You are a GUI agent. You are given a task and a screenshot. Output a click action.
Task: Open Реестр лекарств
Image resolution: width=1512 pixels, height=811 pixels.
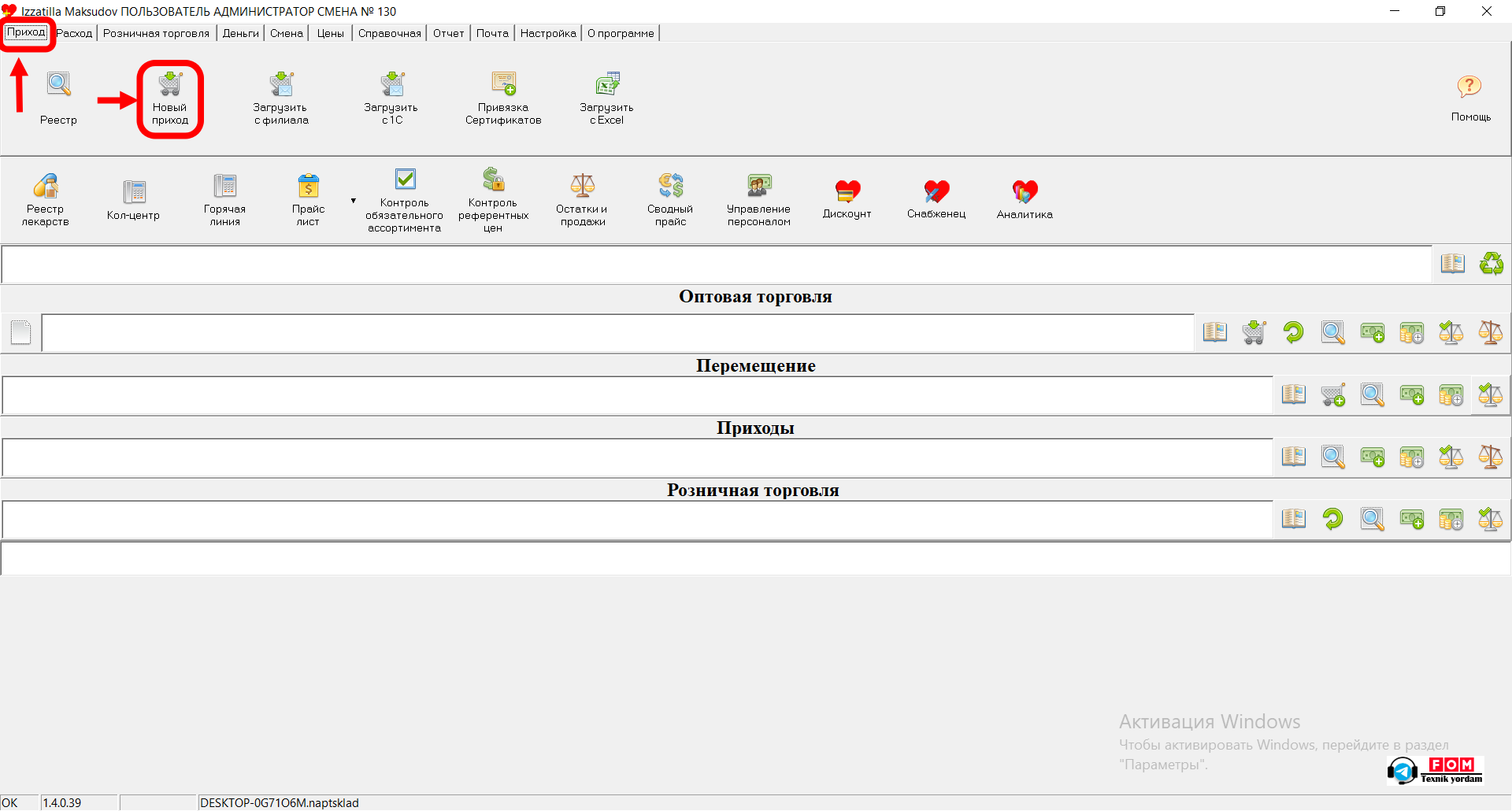pos(46,187)
